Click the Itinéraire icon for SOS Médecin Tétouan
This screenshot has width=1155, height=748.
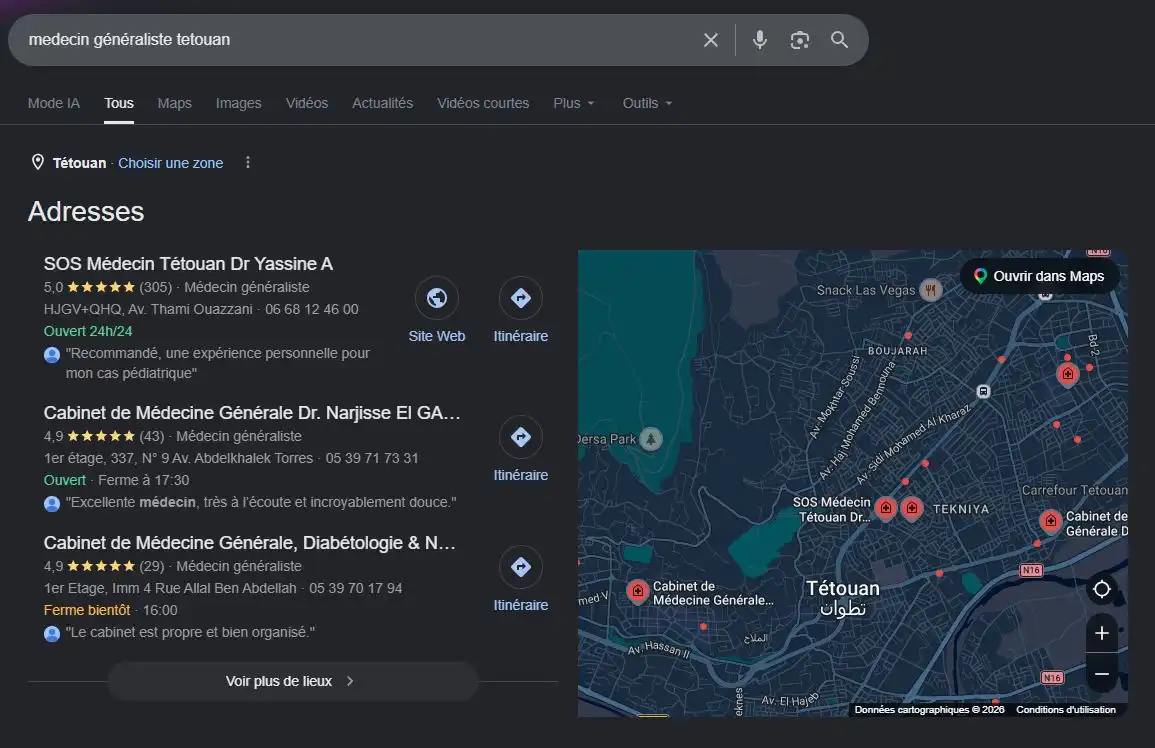(521, 298)
